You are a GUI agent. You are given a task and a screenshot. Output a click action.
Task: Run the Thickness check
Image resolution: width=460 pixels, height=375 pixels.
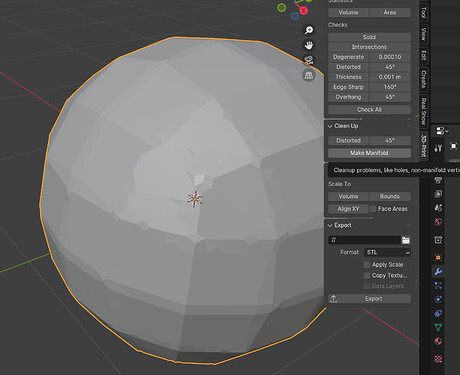coord(349,77)
